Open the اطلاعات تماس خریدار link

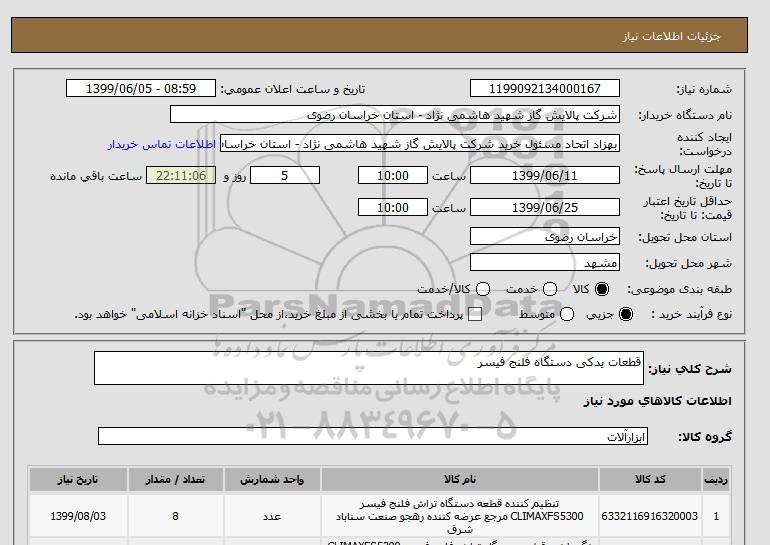(x=162, y=145)
